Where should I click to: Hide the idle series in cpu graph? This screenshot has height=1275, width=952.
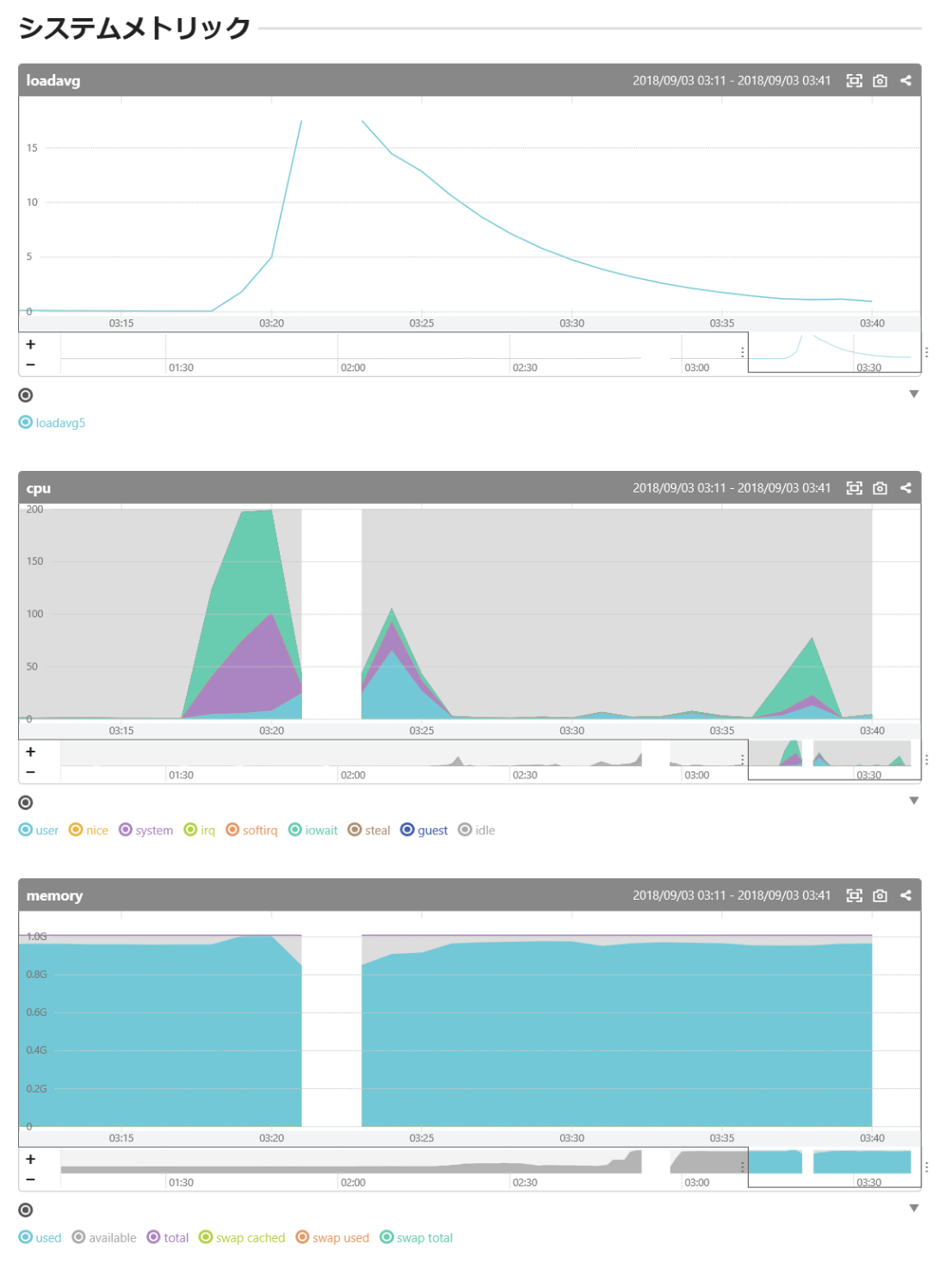click(x=477, y=830)
